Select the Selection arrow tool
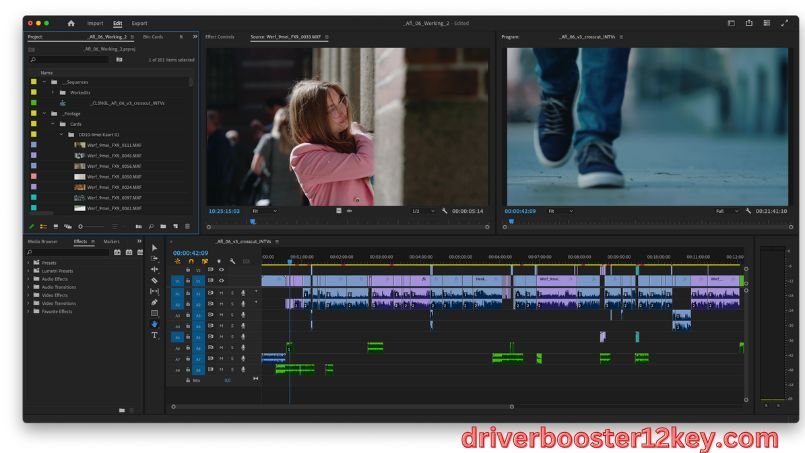 pos(155,248)
